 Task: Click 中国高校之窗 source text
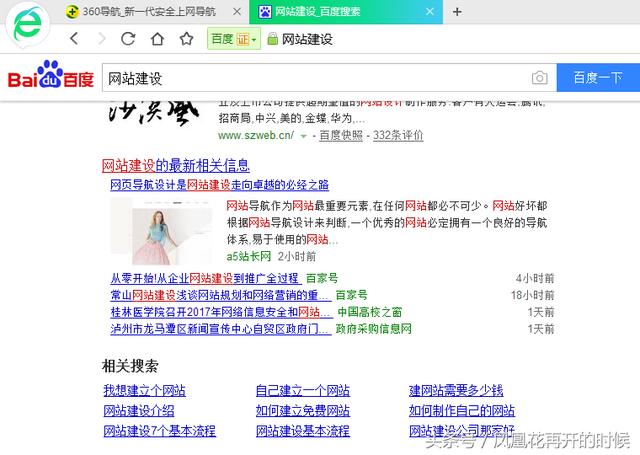tap(370, 312)
